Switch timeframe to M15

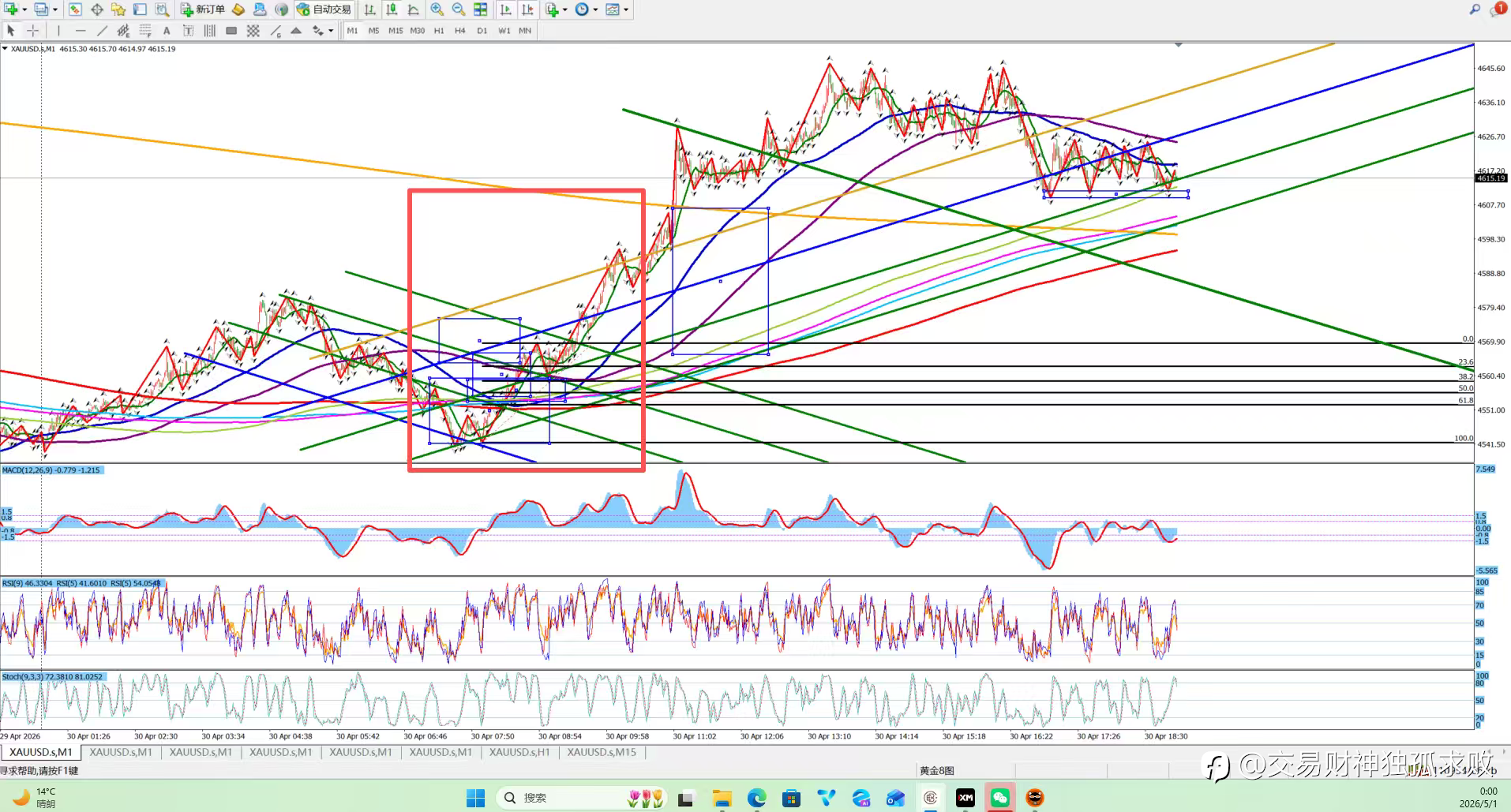pos(396,31)
